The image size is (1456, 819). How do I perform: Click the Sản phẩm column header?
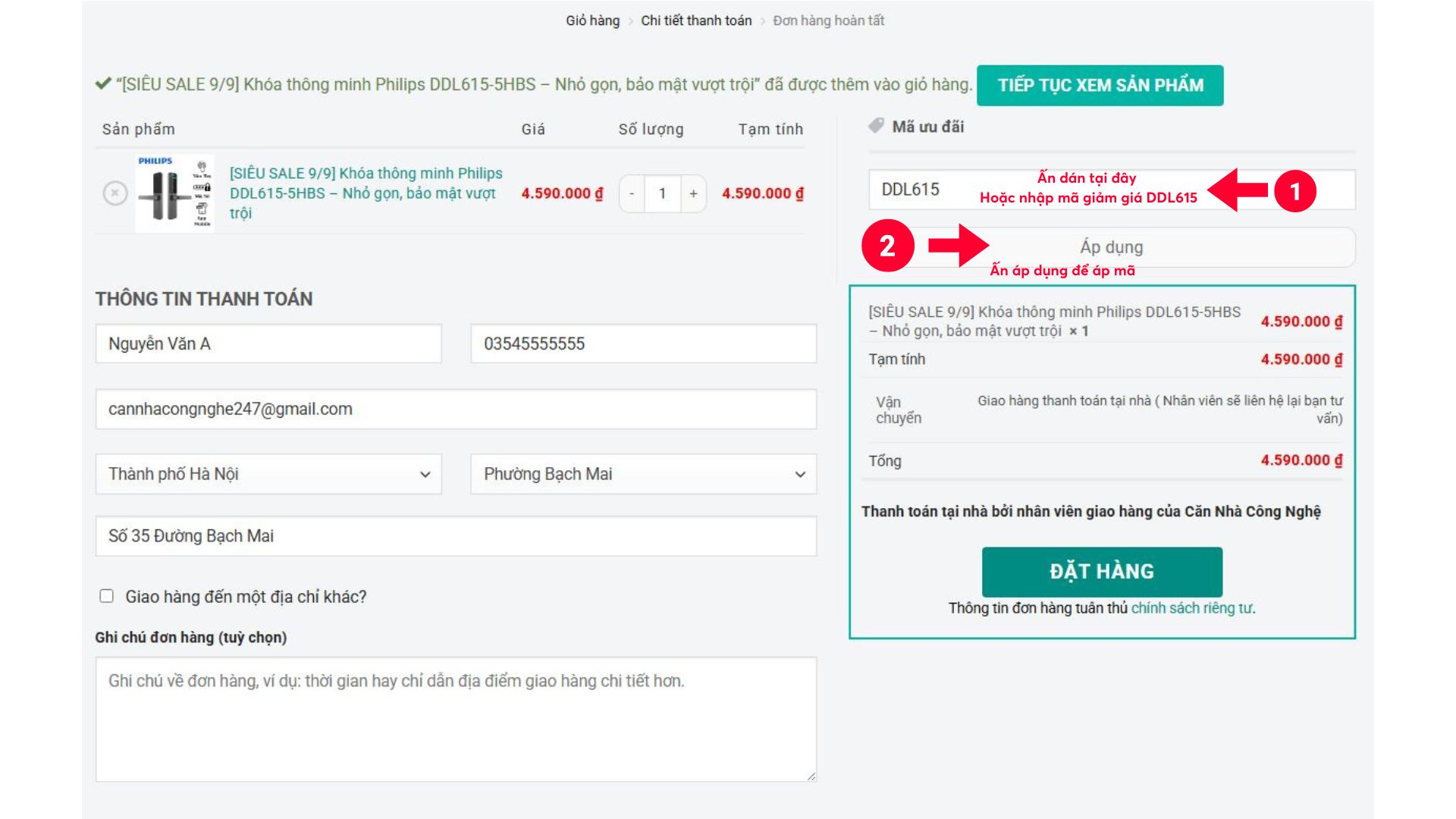coord(139,129)
